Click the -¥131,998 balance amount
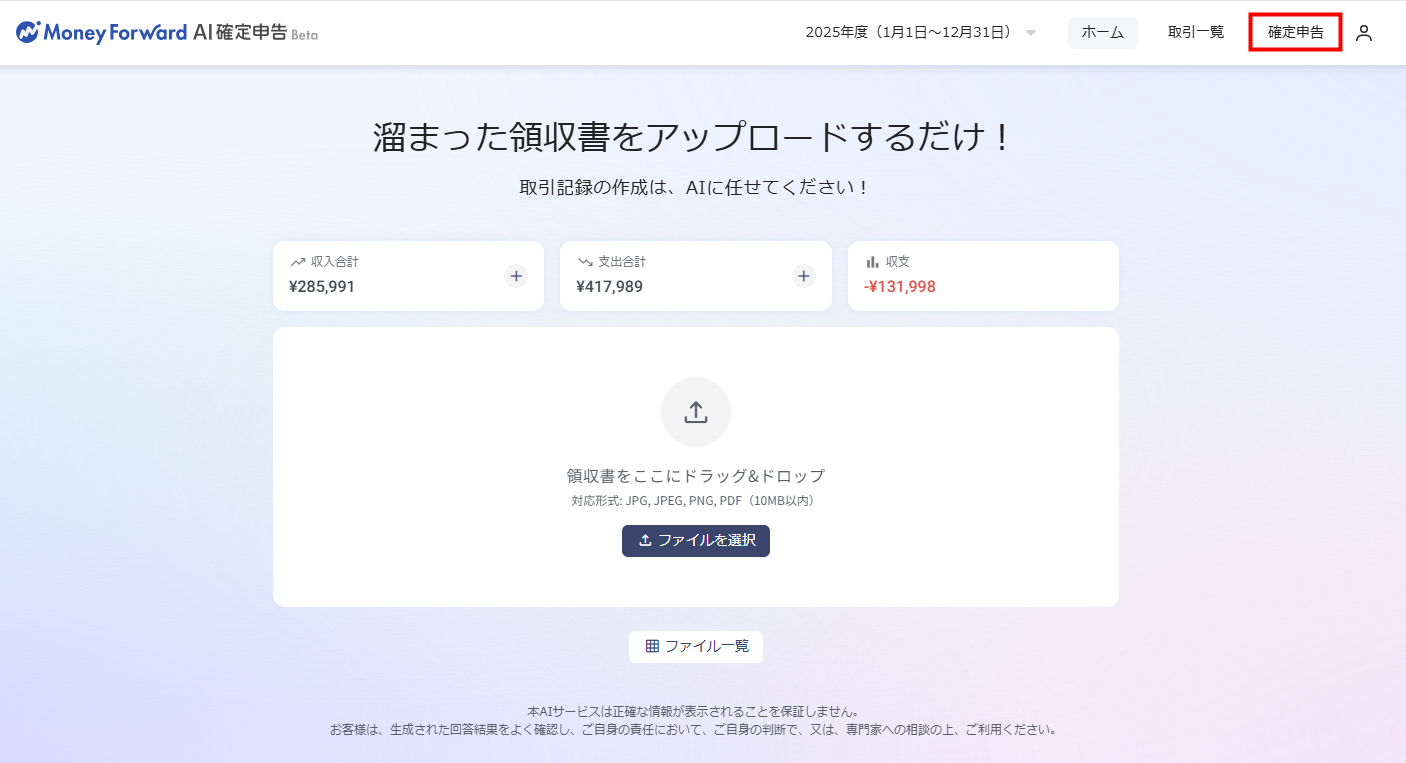 click(900, 287)
